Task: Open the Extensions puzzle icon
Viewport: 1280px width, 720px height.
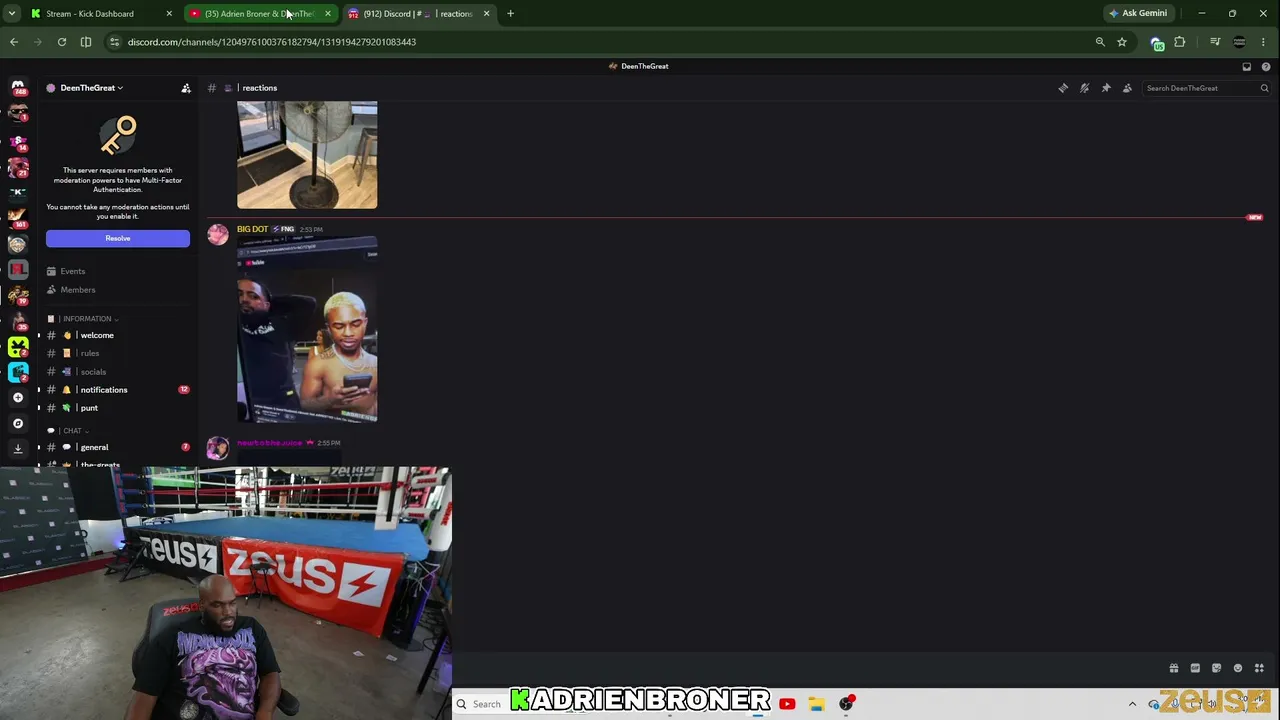Action: [1180, 42]
